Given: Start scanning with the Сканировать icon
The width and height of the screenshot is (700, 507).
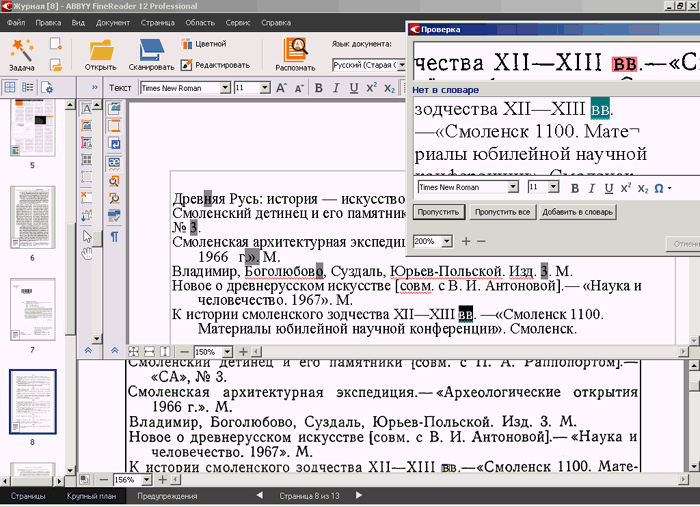Looking at the screenshot, I should click(152, 50).
